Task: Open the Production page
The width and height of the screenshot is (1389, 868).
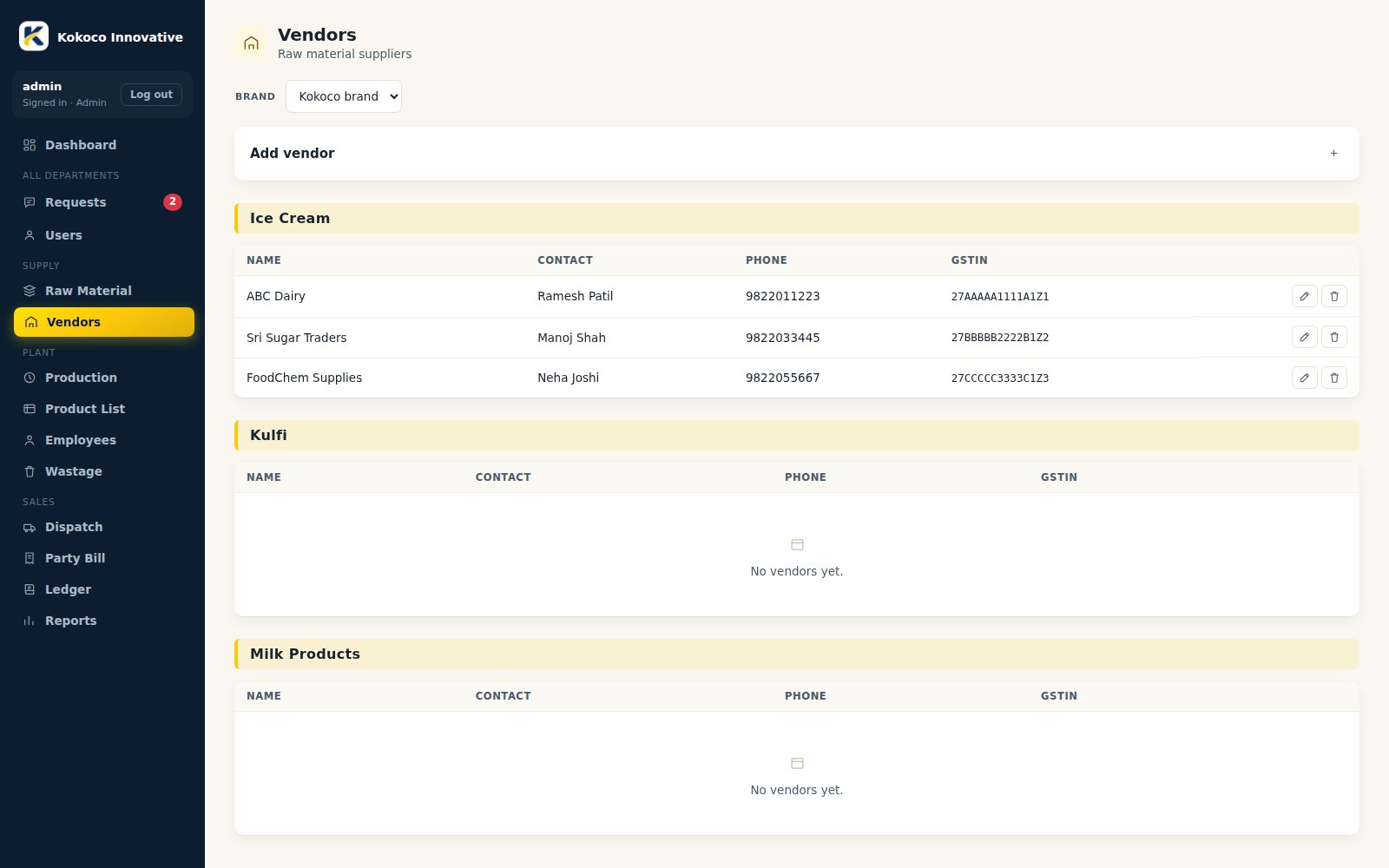Action: coord(103,378)
